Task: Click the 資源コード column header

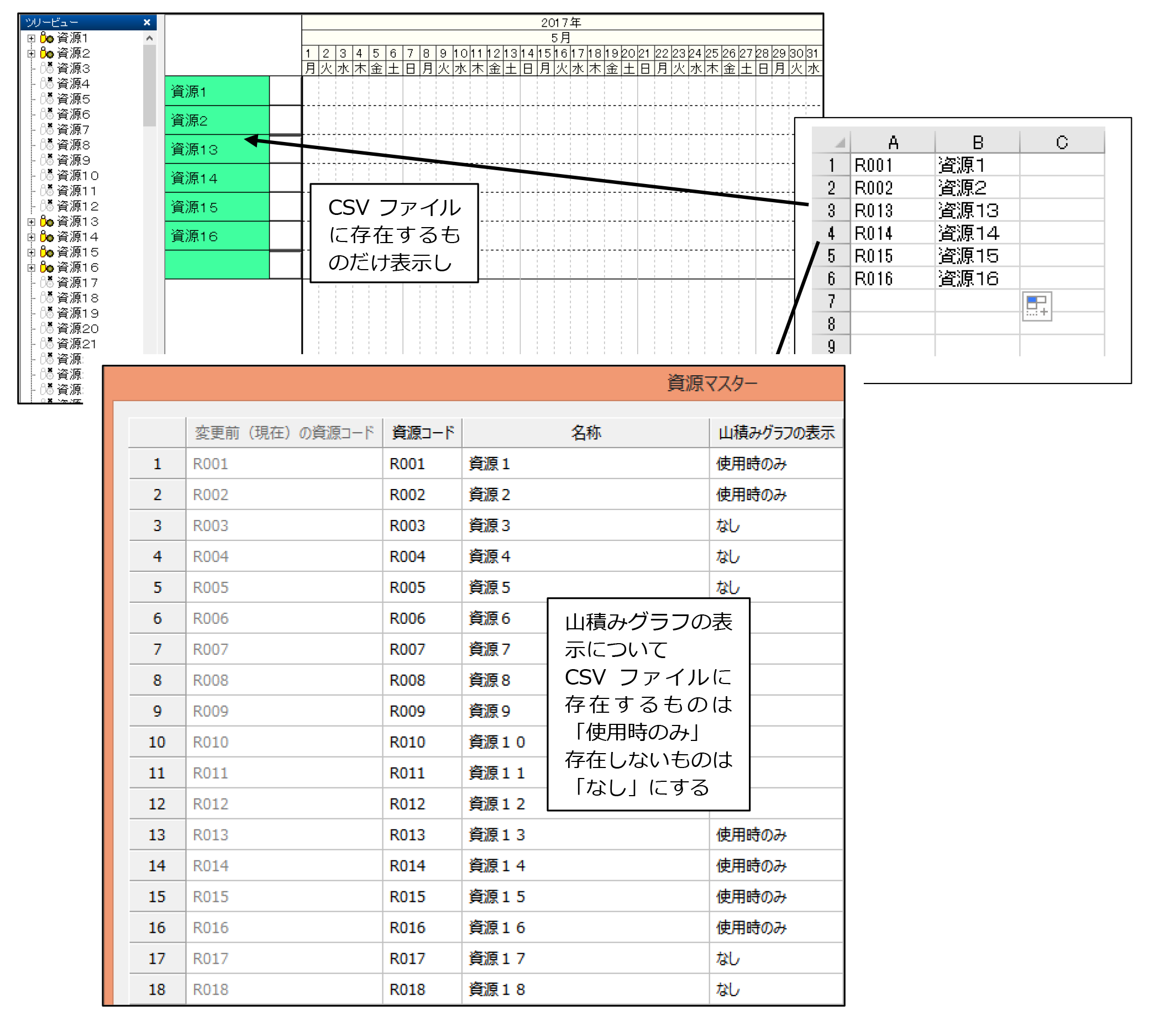Action: coord(422,433)
